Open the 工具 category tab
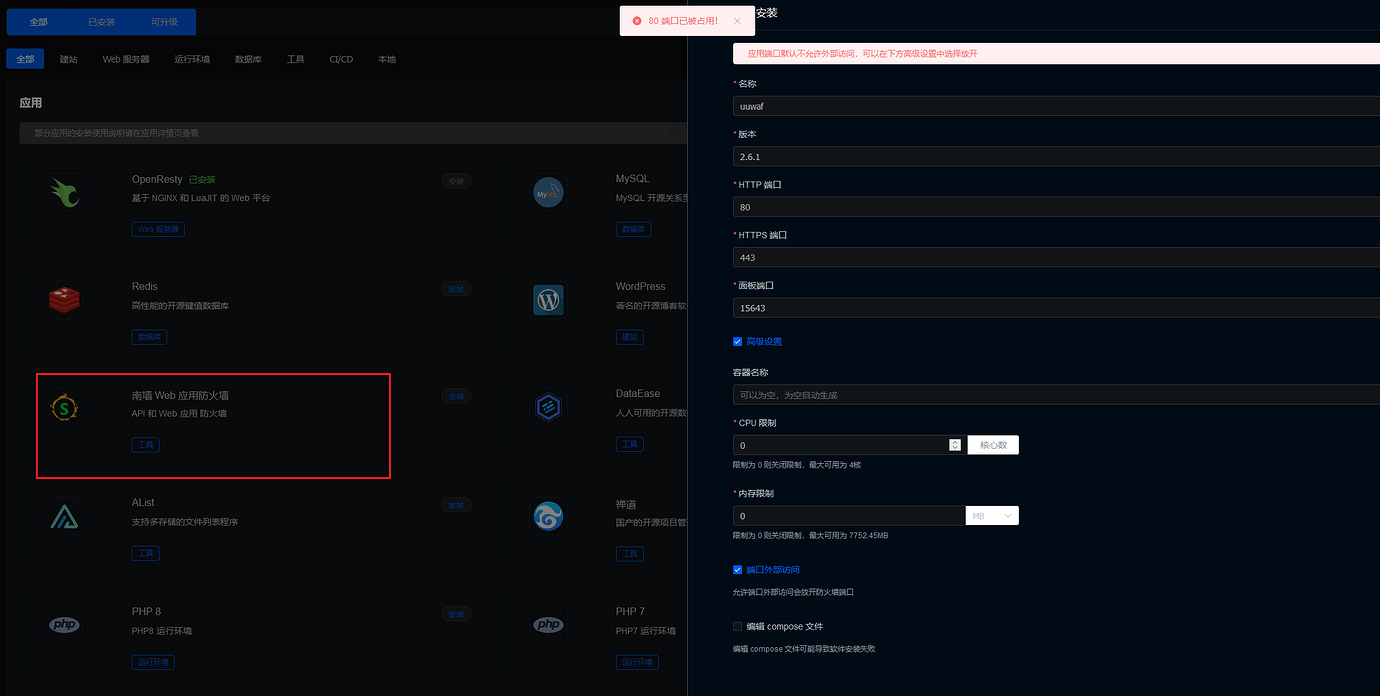 pos(295,58)
